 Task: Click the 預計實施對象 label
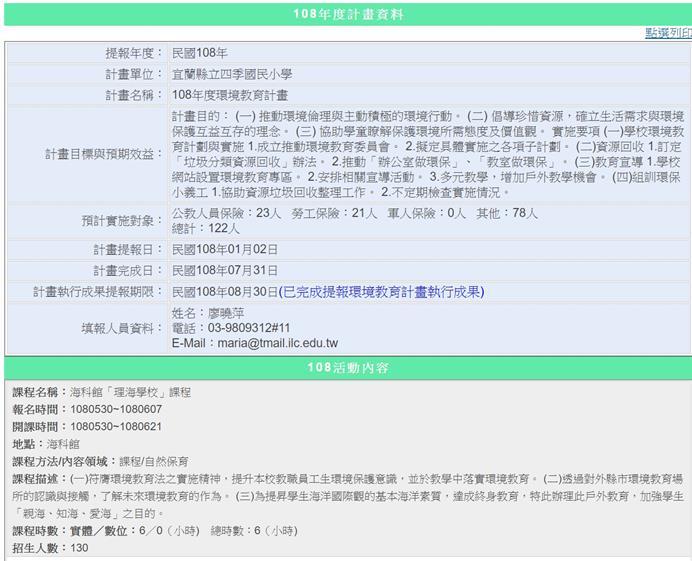(122, 220)
